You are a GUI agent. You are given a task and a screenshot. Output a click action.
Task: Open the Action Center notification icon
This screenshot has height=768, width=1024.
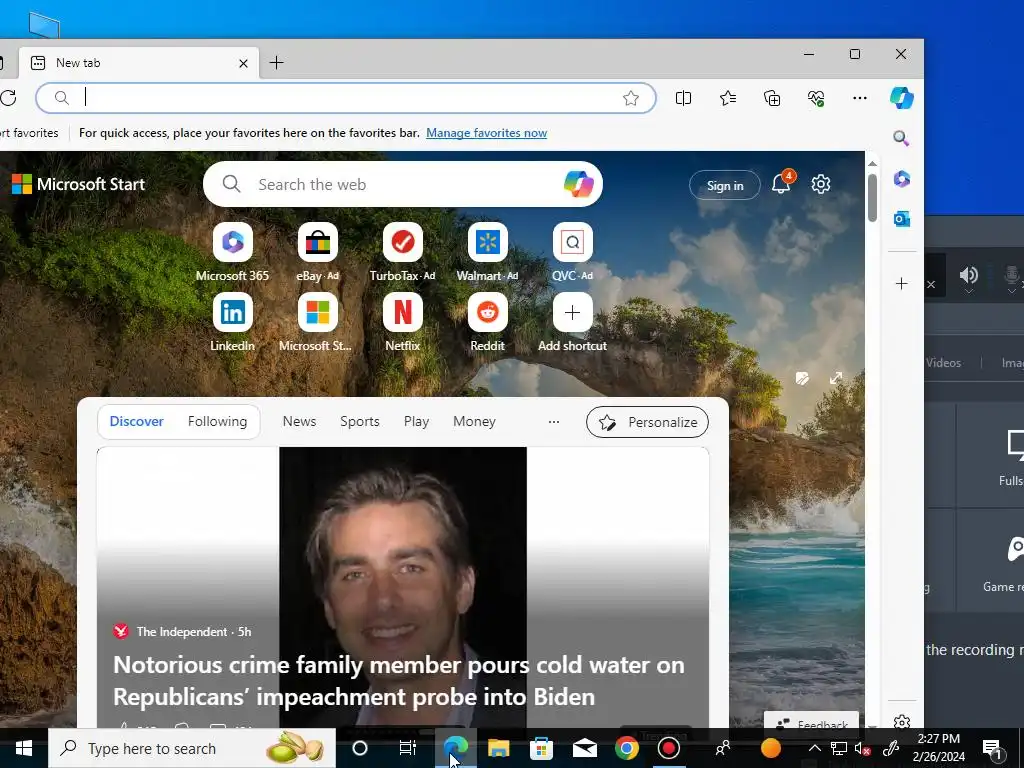coord(993,748)
